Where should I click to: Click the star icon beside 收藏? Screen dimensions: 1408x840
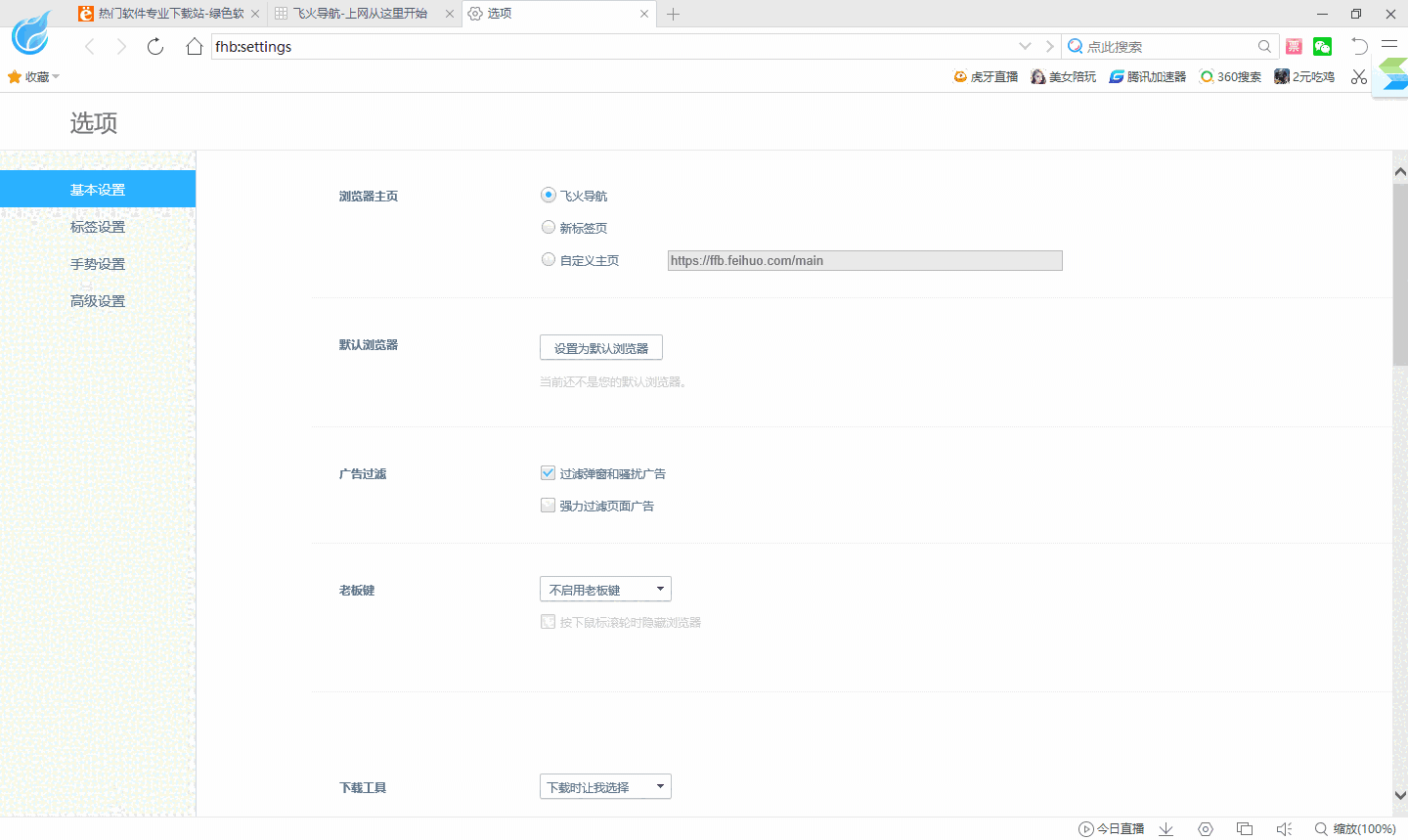[15, 76]
